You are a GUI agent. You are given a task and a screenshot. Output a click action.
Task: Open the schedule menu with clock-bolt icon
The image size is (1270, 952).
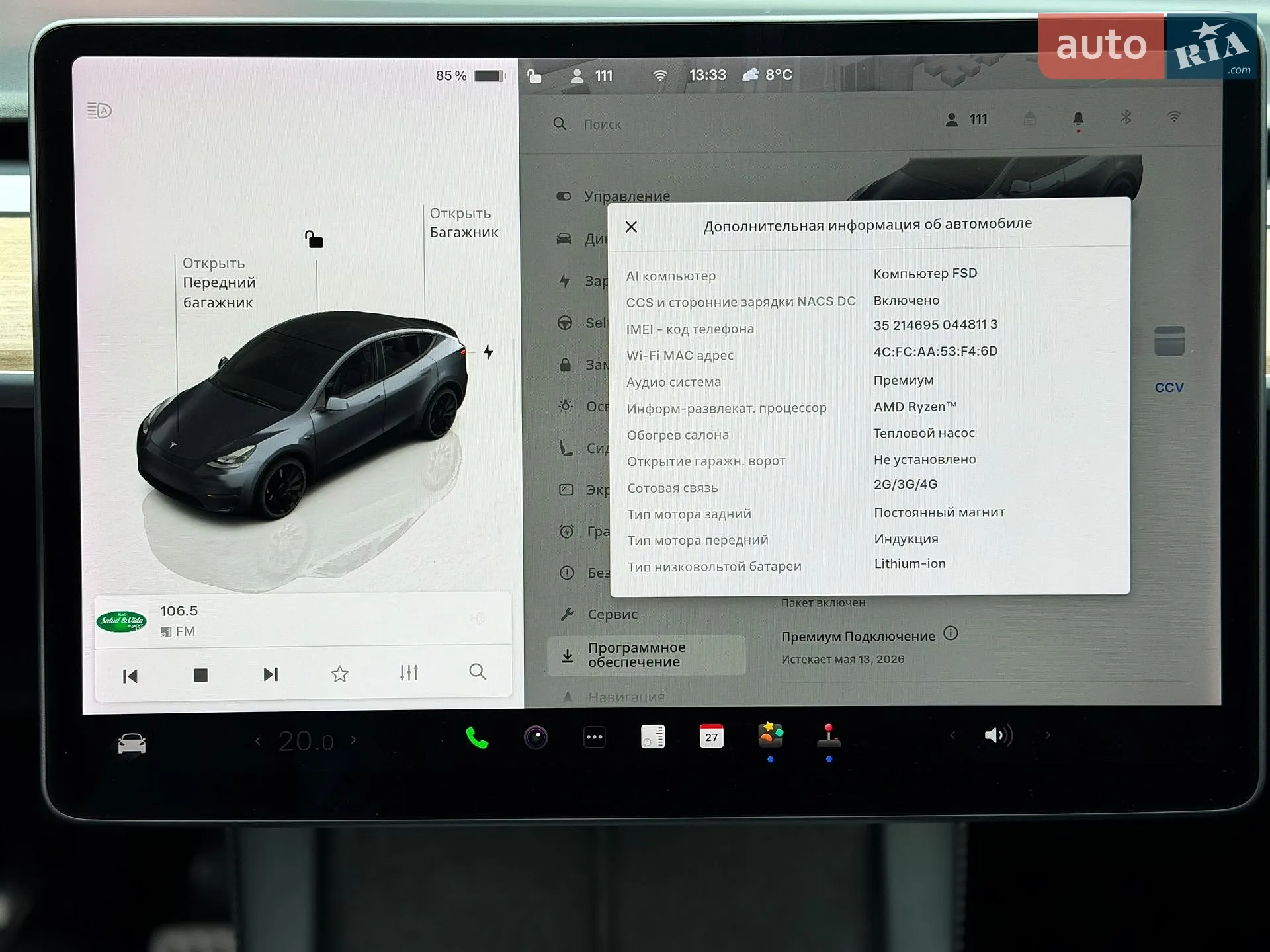pos(566,532)
